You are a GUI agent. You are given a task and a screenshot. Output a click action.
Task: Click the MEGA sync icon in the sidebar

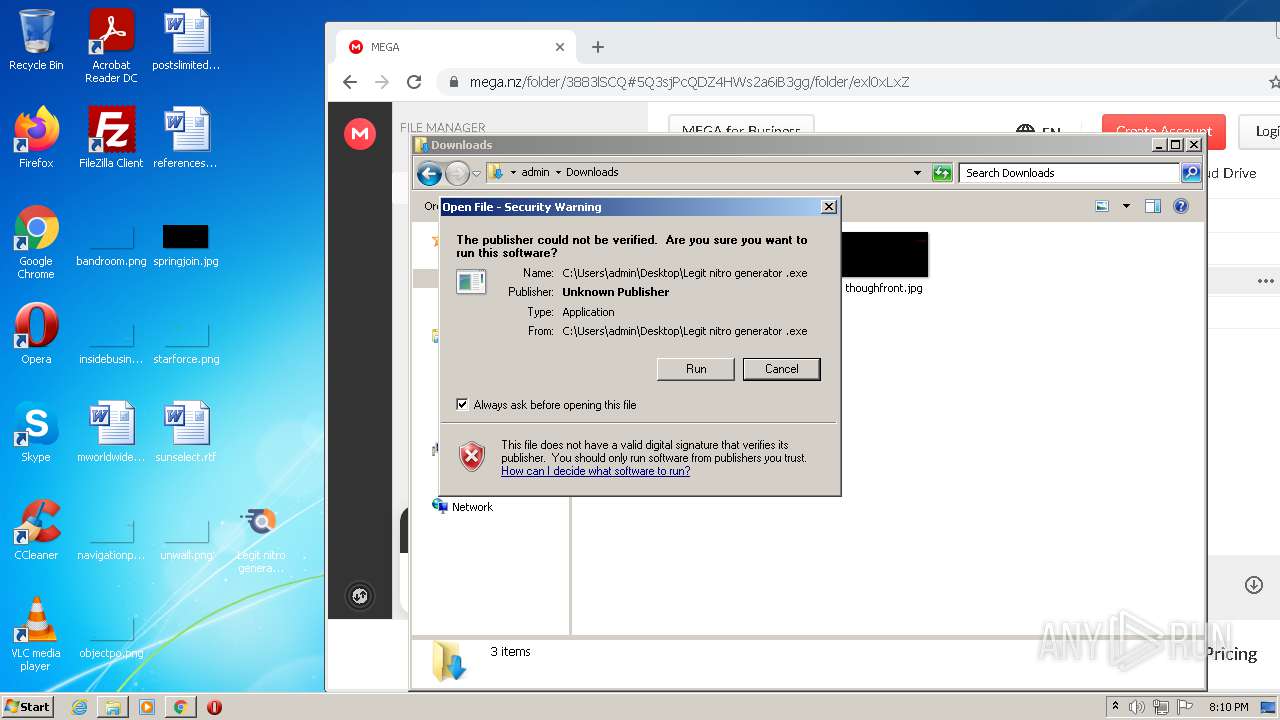coord(360,597)
